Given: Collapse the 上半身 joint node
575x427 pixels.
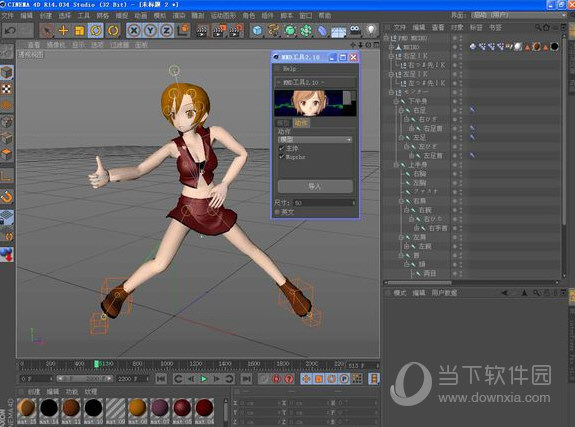Looking at the screenshot, I should point(396,165).
